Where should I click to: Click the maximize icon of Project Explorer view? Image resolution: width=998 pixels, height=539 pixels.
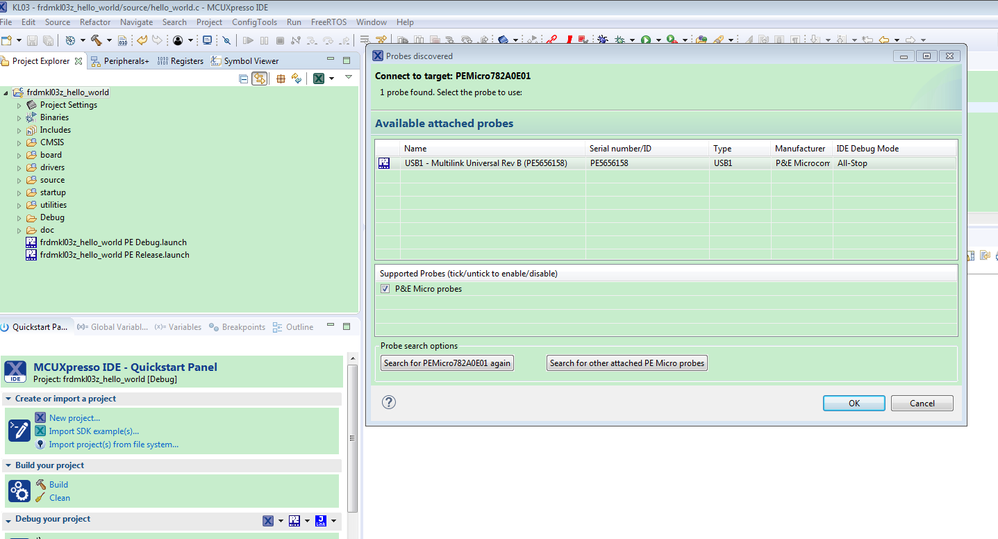click(347, 60)
